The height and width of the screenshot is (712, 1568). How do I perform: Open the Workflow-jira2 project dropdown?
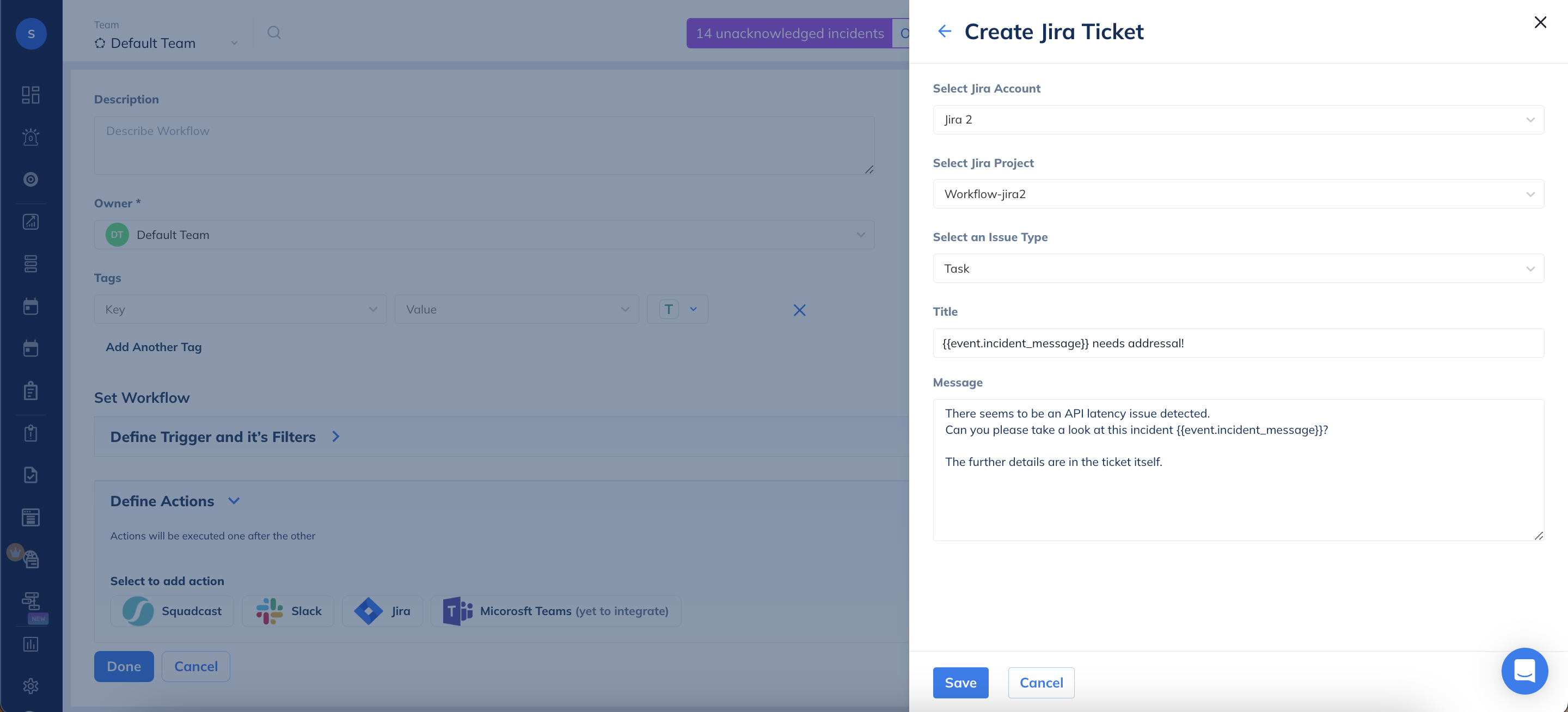point(1238,194)
